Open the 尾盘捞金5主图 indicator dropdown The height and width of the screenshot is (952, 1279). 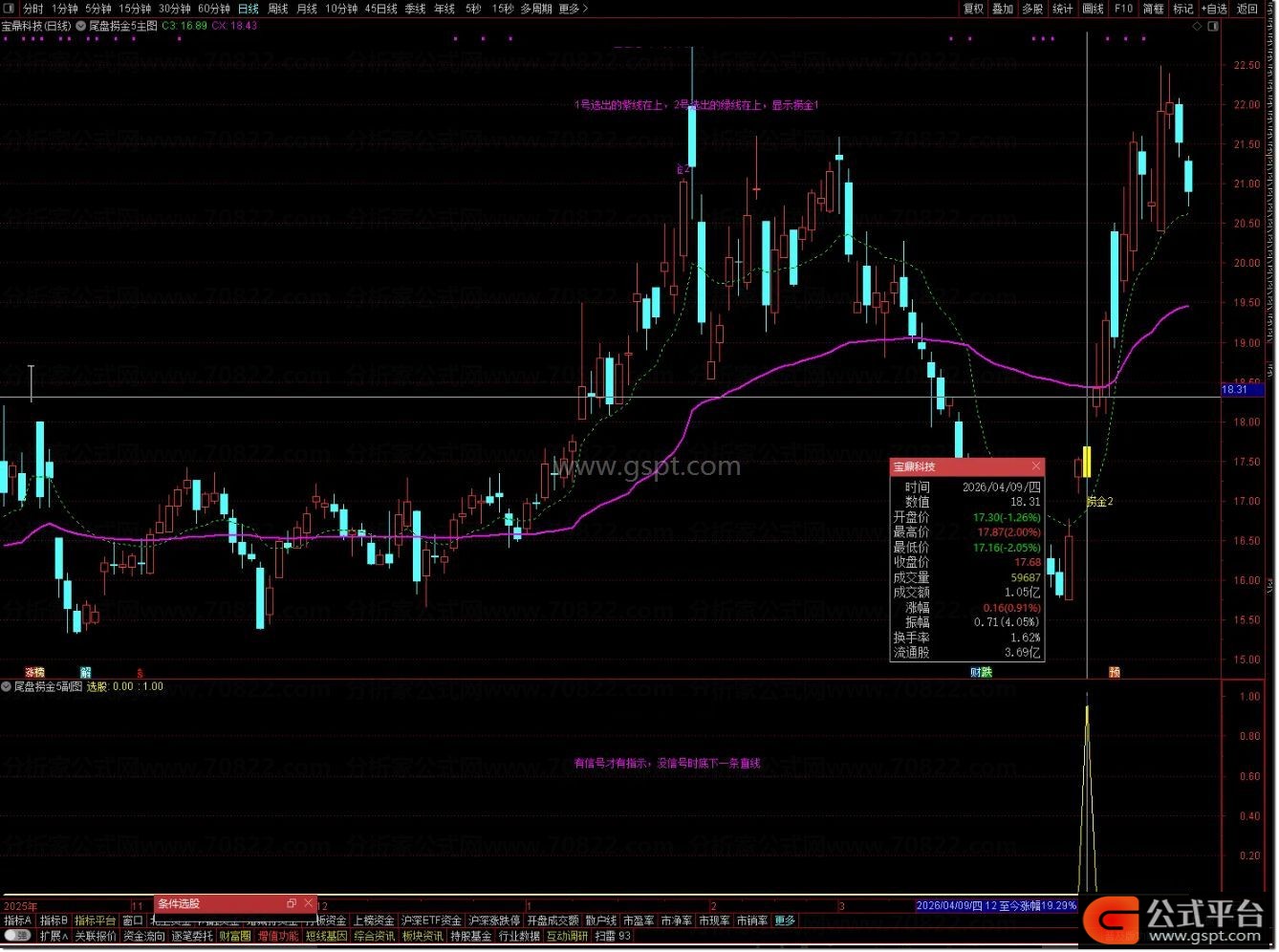coord(80,26)
